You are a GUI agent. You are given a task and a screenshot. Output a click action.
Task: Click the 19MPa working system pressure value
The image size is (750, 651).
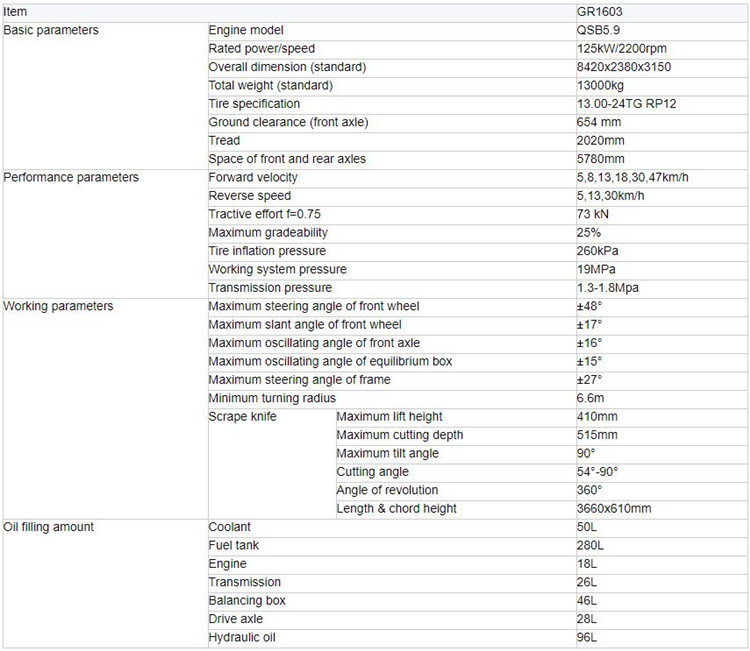click(596, 269)
